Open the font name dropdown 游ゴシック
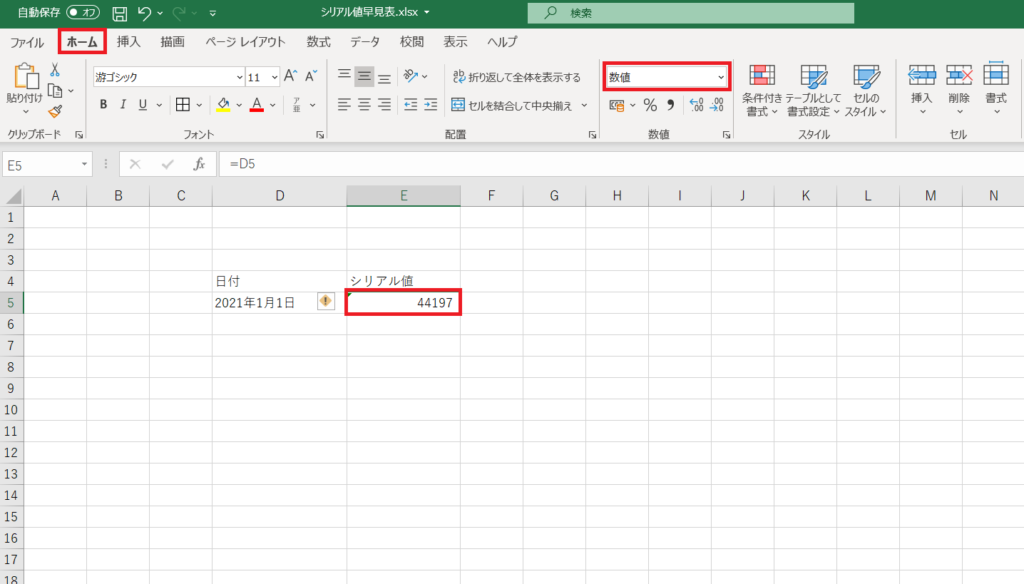The width and height of the screenshot is (1024, 584). click(x=239, y=77)
